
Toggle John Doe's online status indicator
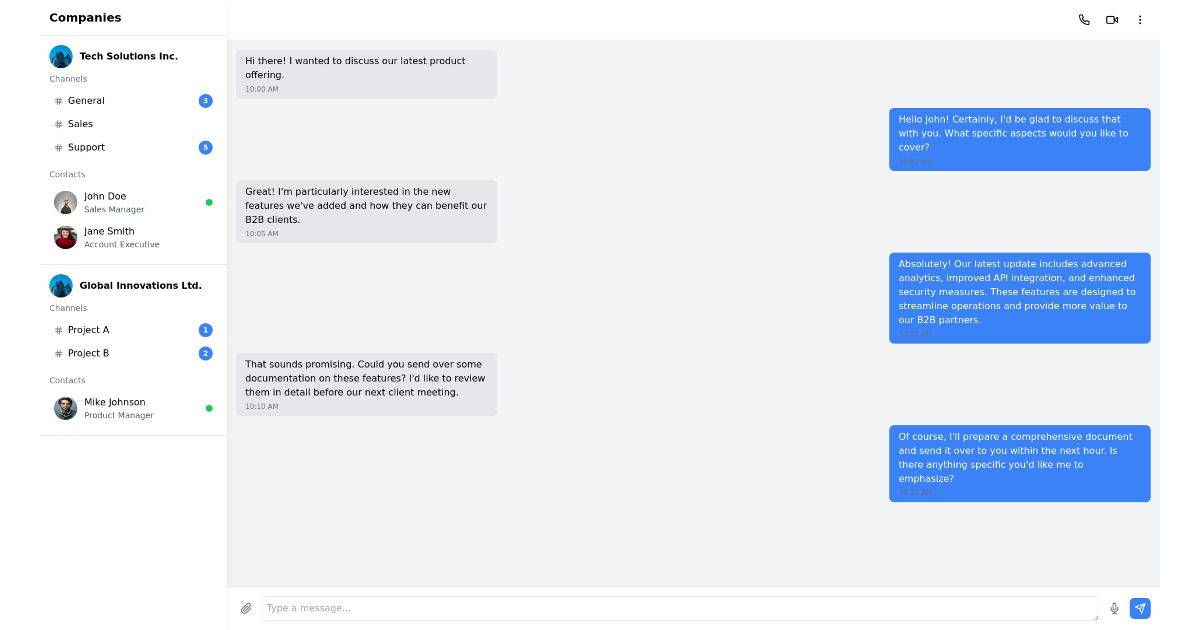coord(209,202)
